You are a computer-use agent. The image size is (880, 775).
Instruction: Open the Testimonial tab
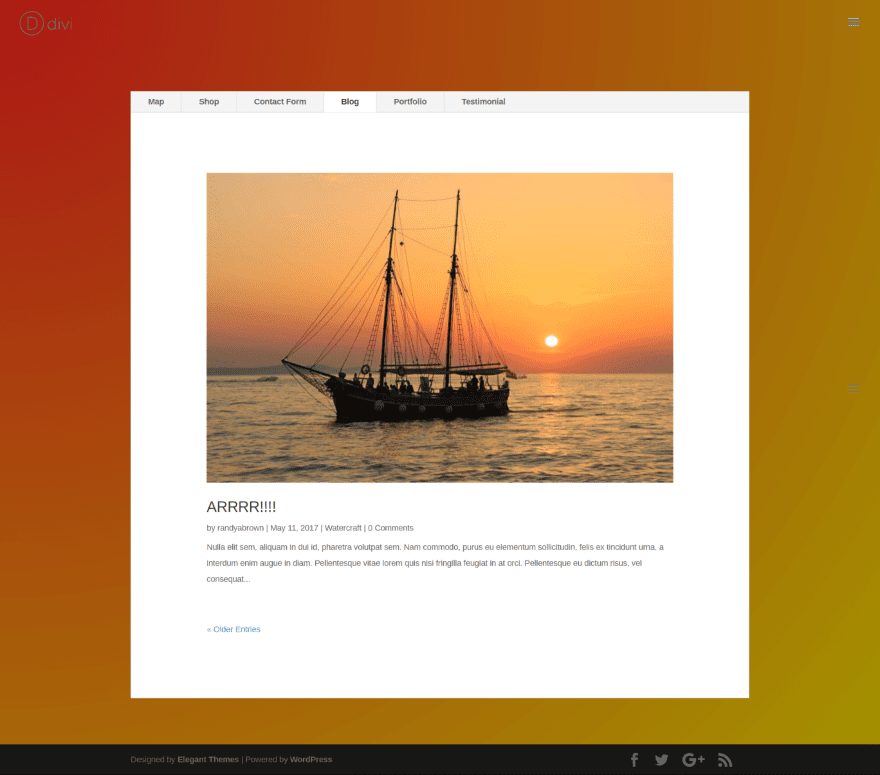click(x=483, y=102)
